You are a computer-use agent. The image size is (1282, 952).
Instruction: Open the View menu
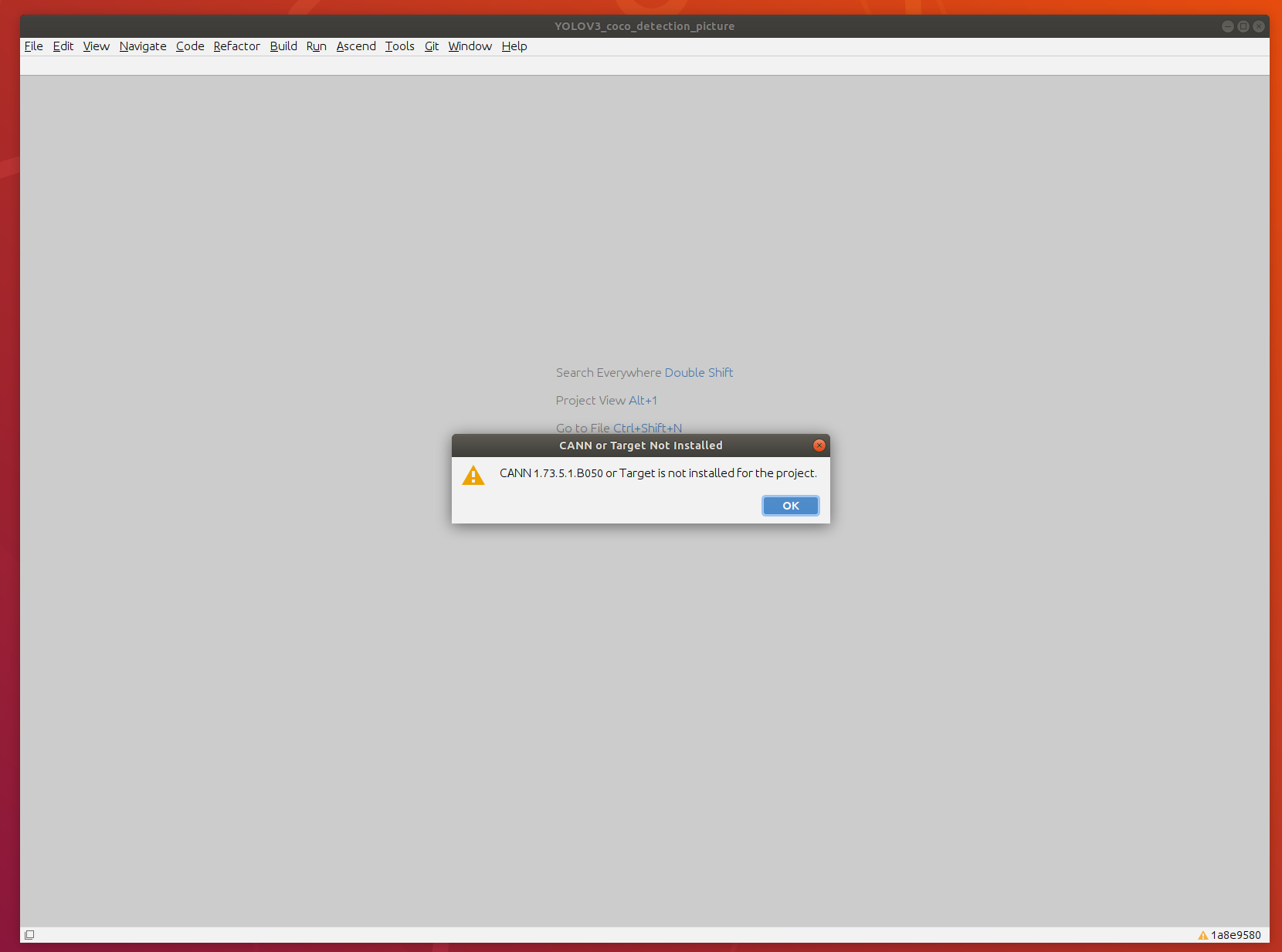pos(97,46)
